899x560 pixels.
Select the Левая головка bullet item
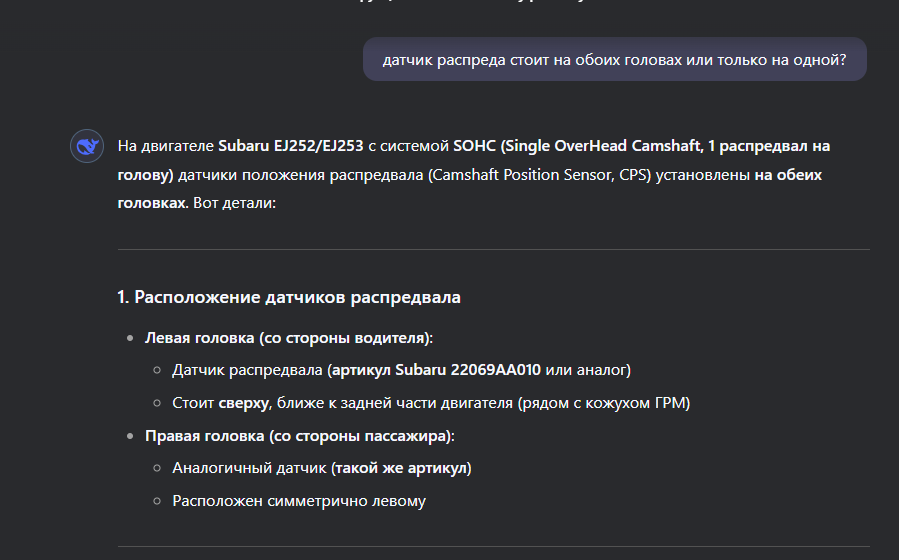click(x=288, y=338)
